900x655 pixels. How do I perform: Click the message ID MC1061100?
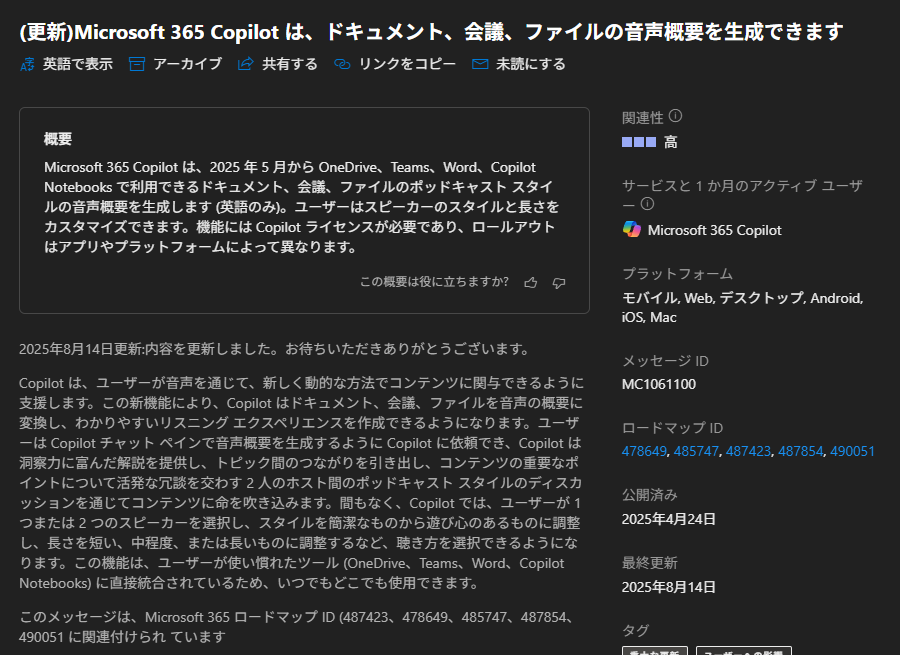(x=659, y=384)
